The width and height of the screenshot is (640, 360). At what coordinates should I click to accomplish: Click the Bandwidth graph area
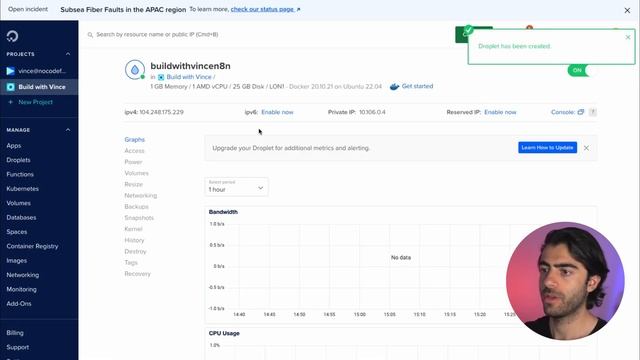(400, 265)
